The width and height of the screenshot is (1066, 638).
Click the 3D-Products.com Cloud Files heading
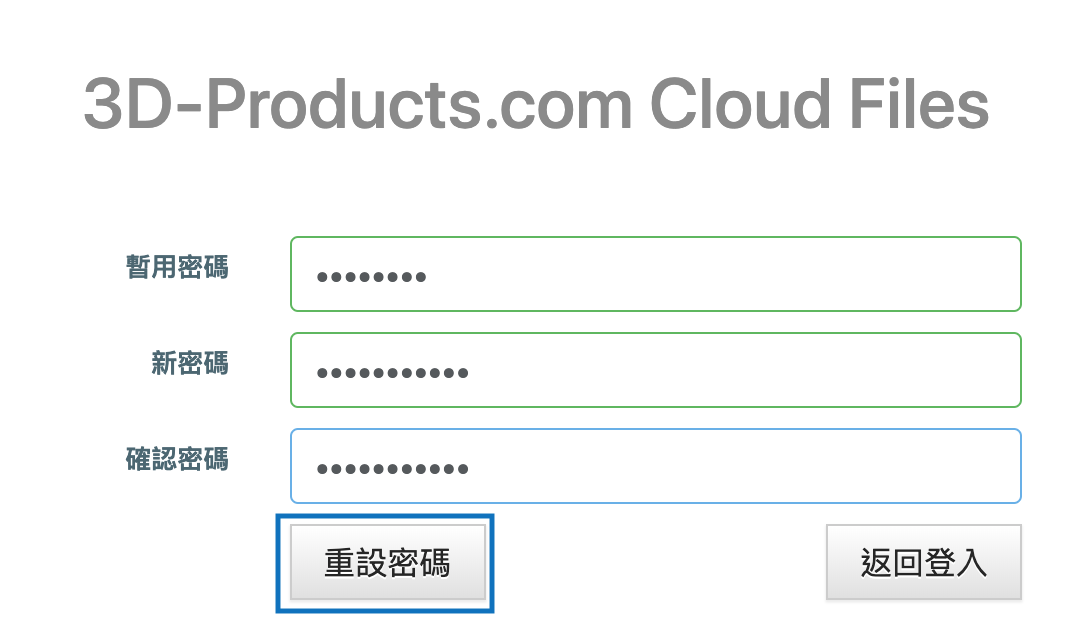click(x=536, y=104)
